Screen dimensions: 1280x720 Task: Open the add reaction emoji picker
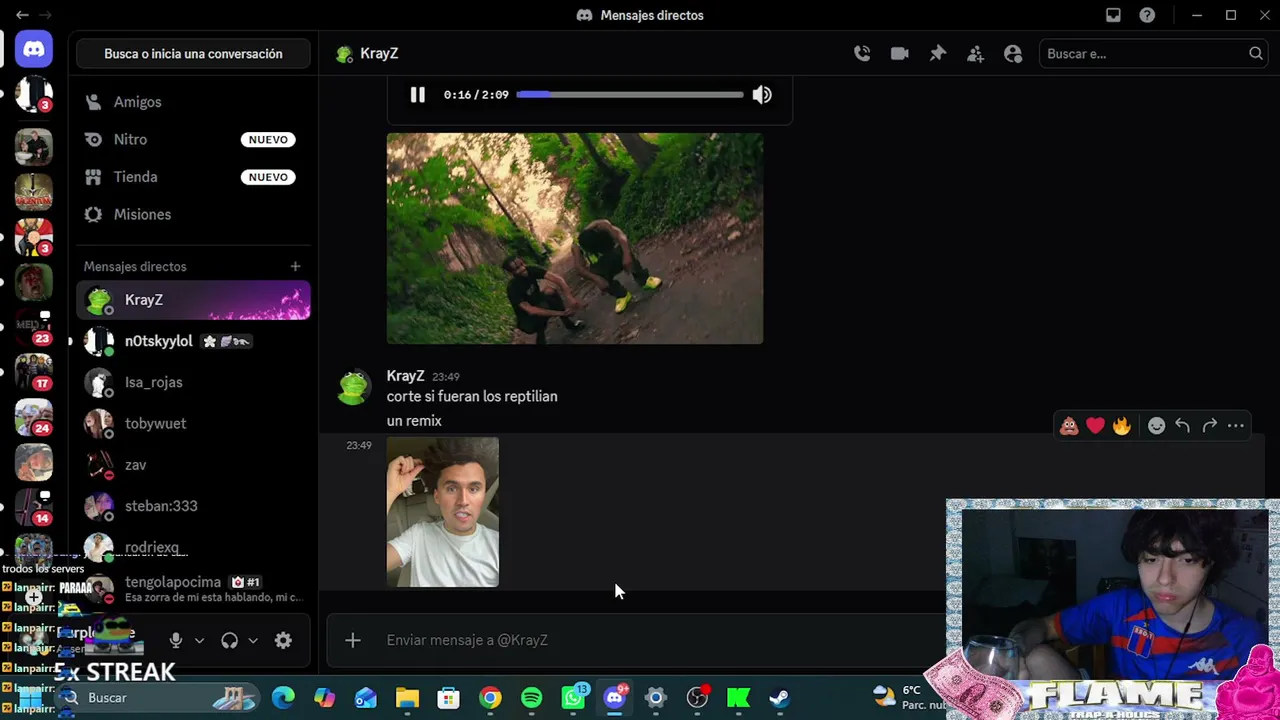point(1156,426)
